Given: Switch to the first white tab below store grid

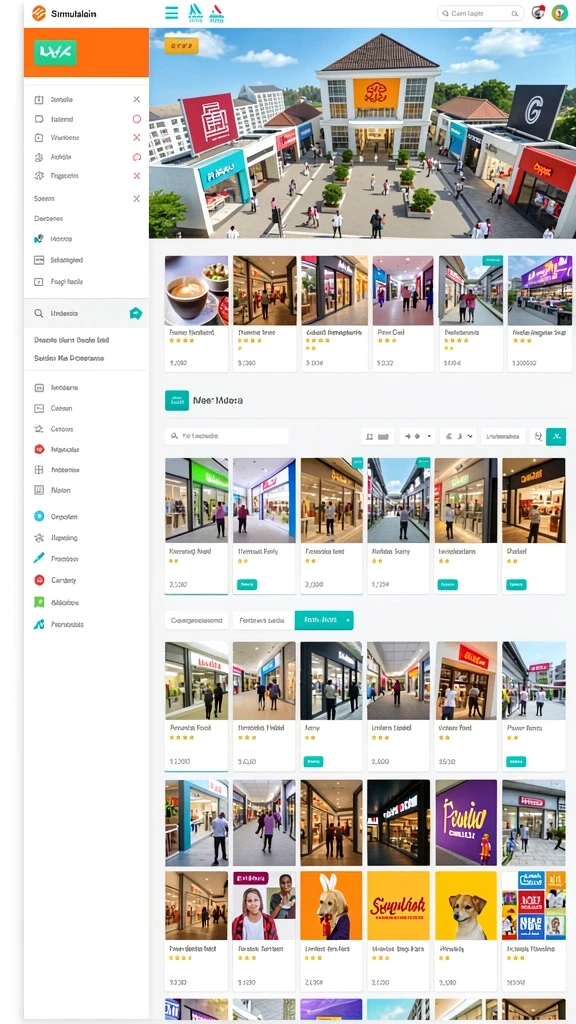Looking at the screenshot, I should [197, 620].
